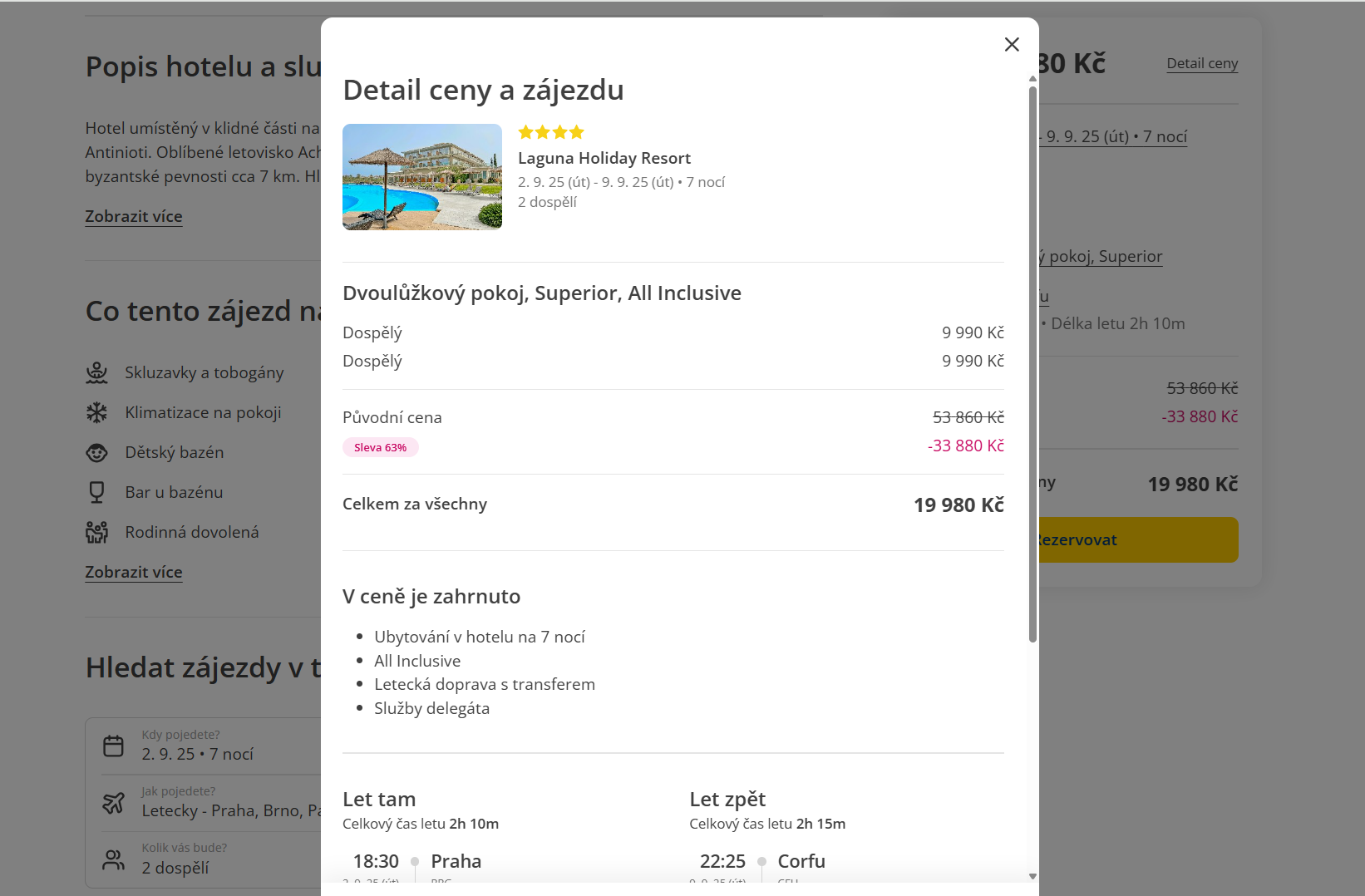This screenshot has height=896, width=1365.
Task: Click Klimatizace na pokoji amenity text
Action: click(204, 412)
